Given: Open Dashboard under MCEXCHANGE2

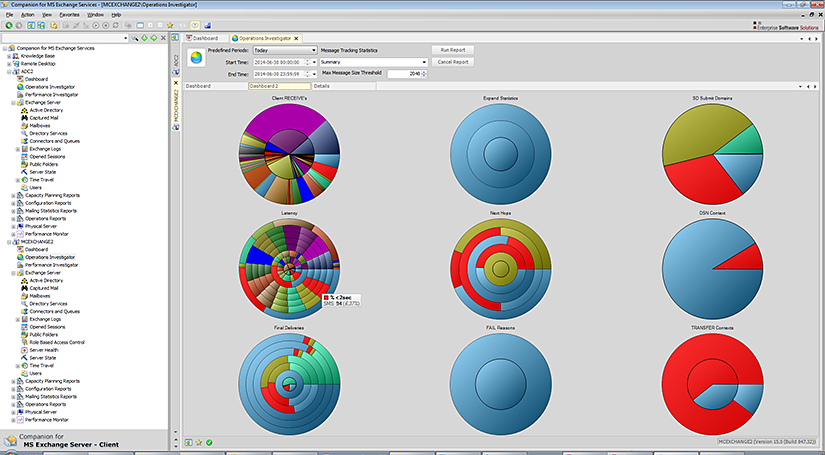Looking at the screenshot, I should click(36, 249).
